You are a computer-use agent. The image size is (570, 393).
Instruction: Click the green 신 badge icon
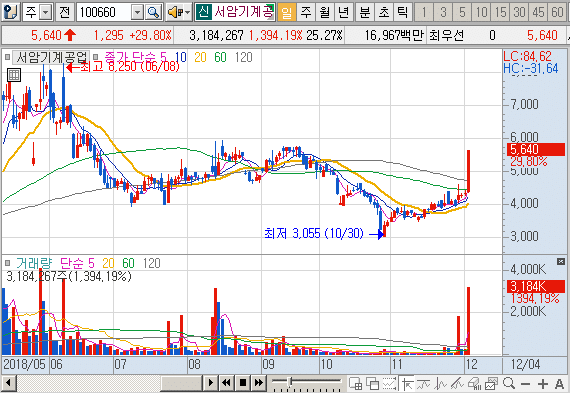203,12
